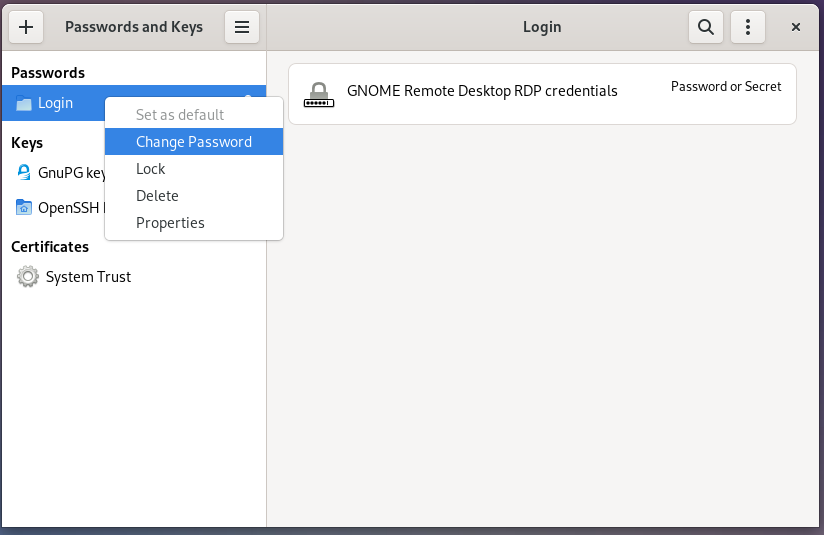The height and width of the screenshot is (535, 824).
Task: Choose Change Password from context menu
Action: [x=194, y=142]
